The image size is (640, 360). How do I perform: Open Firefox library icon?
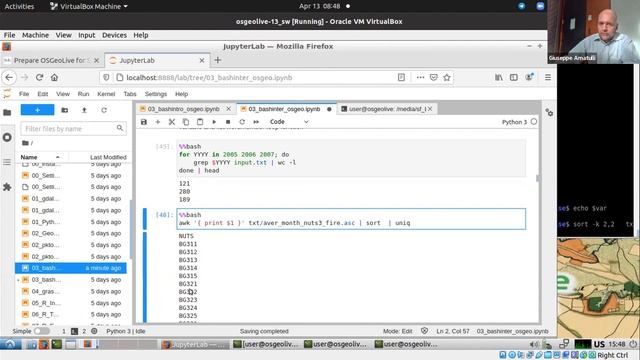499,77
